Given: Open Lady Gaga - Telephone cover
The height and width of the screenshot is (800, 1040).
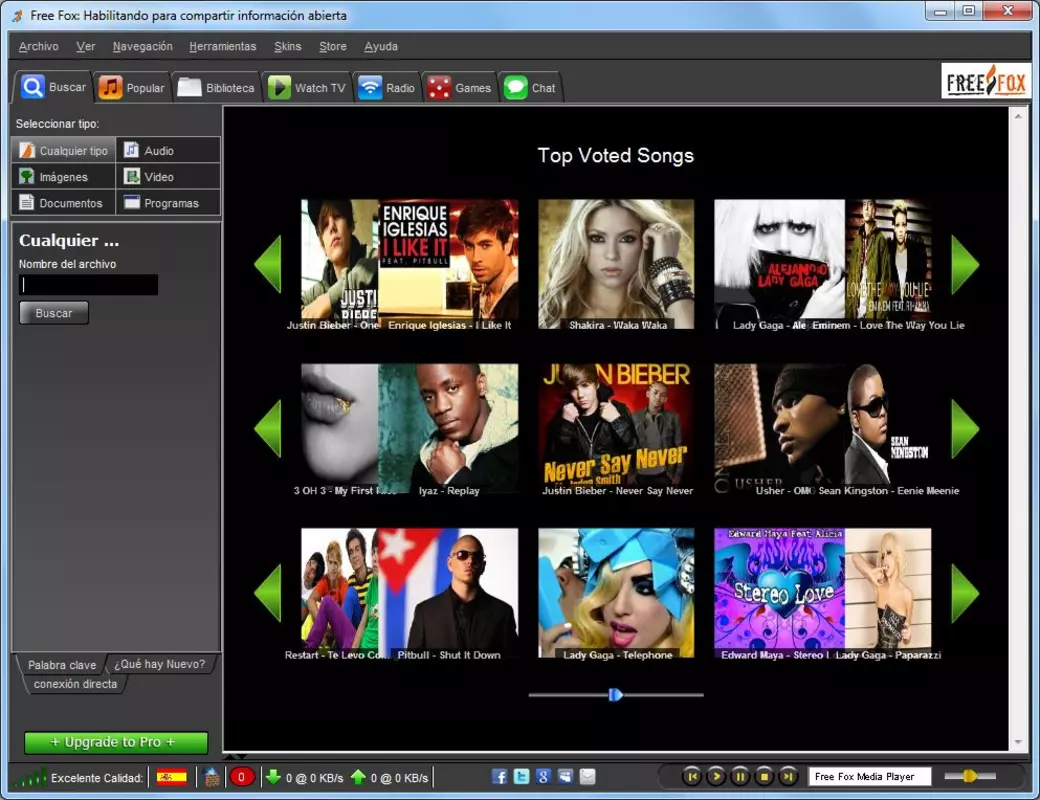Looking at the screenshot, I should (616, 593).
